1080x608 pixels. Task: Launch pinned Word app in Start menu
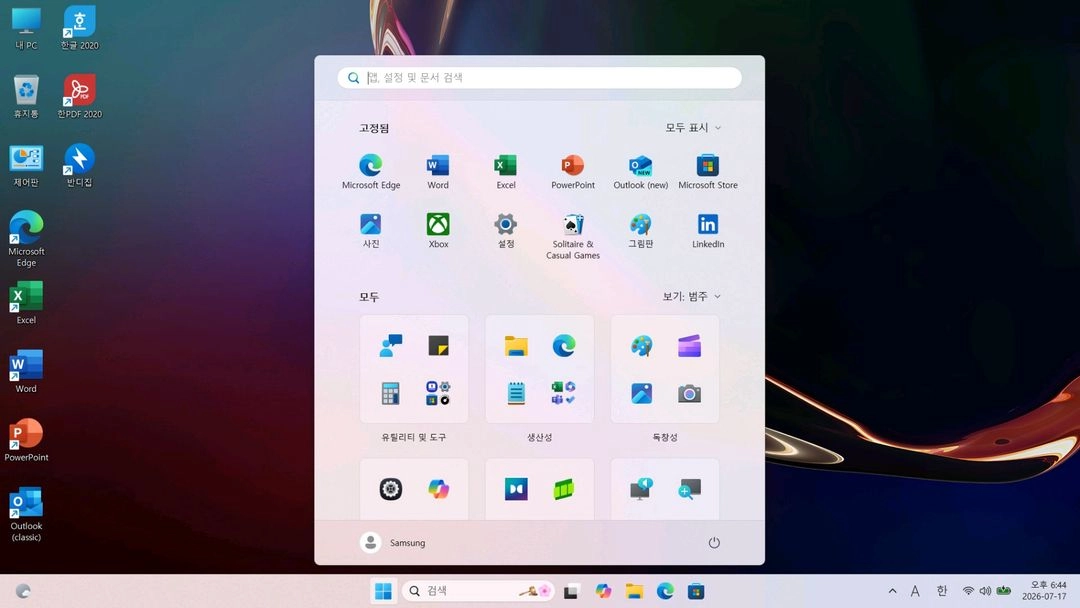tap(438, 171)
